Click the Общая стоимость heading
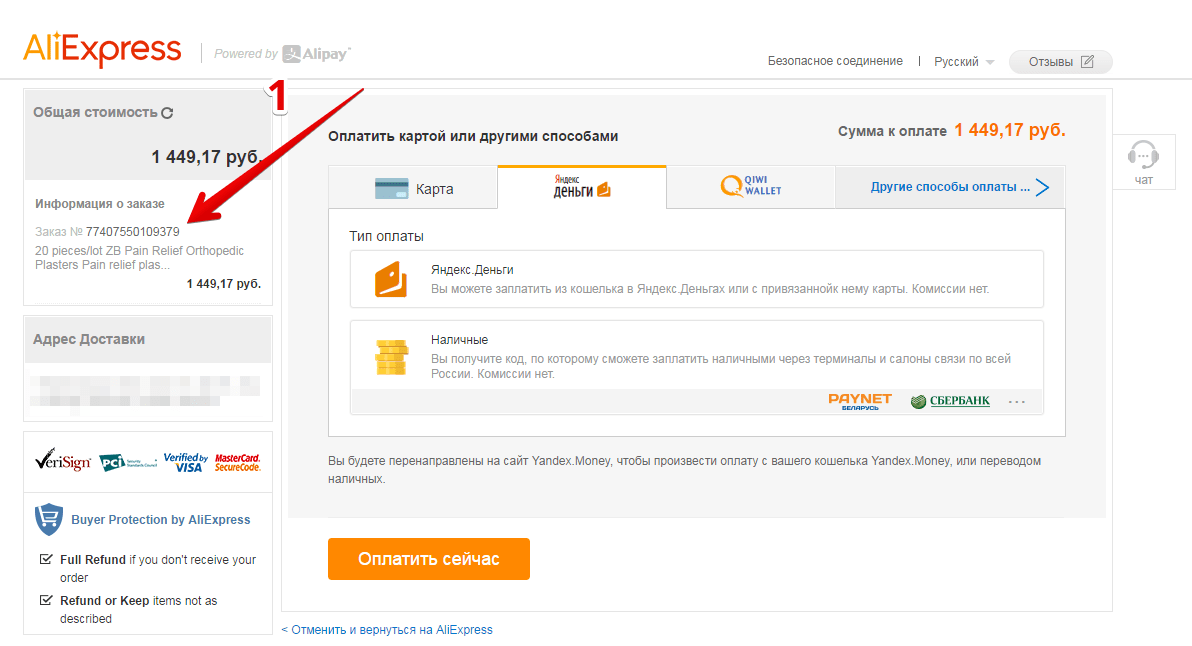The height and width of the screenshot is (646, 1192). coord(95,112)
